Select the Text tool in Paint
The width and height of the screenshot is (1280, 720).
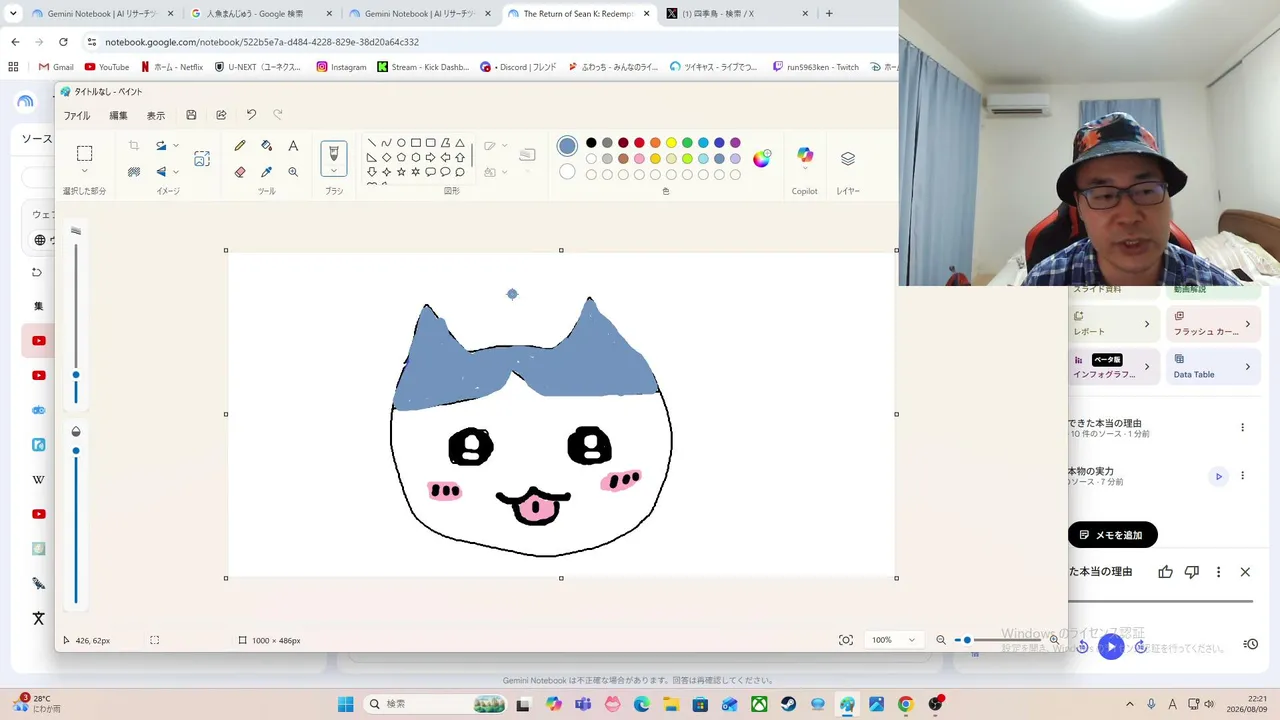293,146
